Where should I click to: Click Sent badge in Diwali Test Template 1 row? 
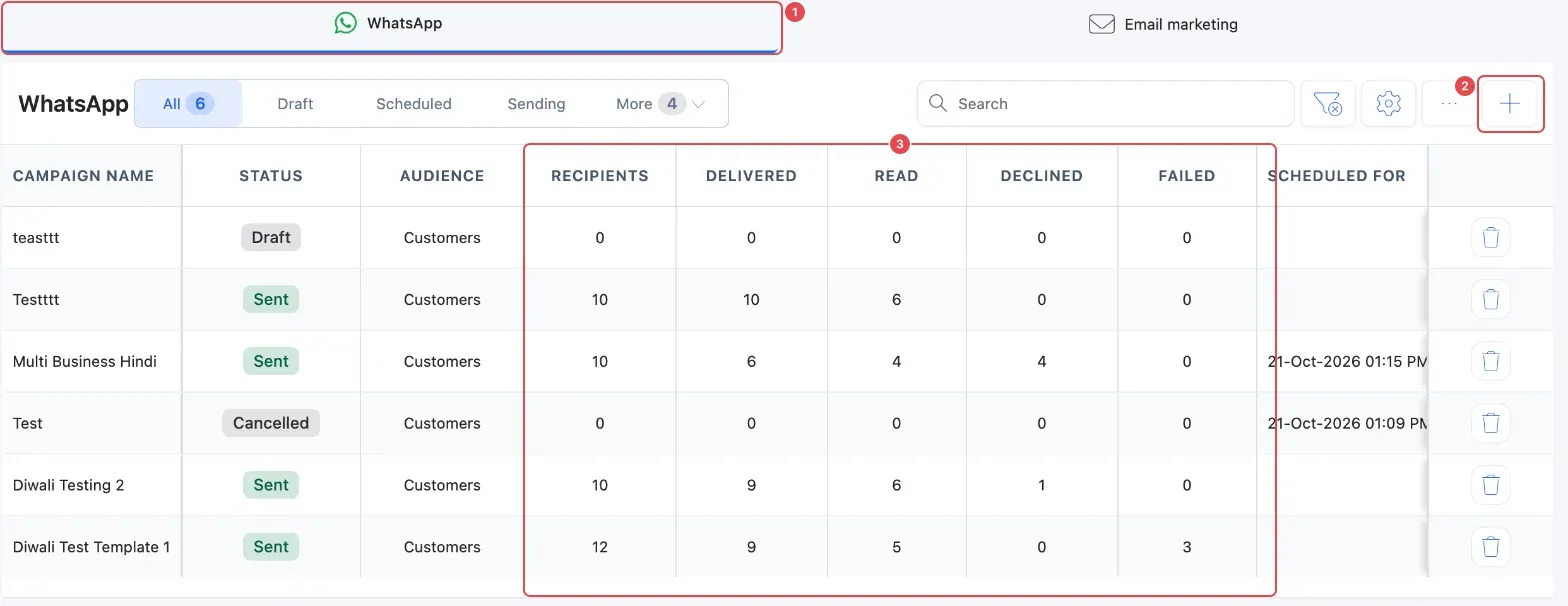coord(271,547)
